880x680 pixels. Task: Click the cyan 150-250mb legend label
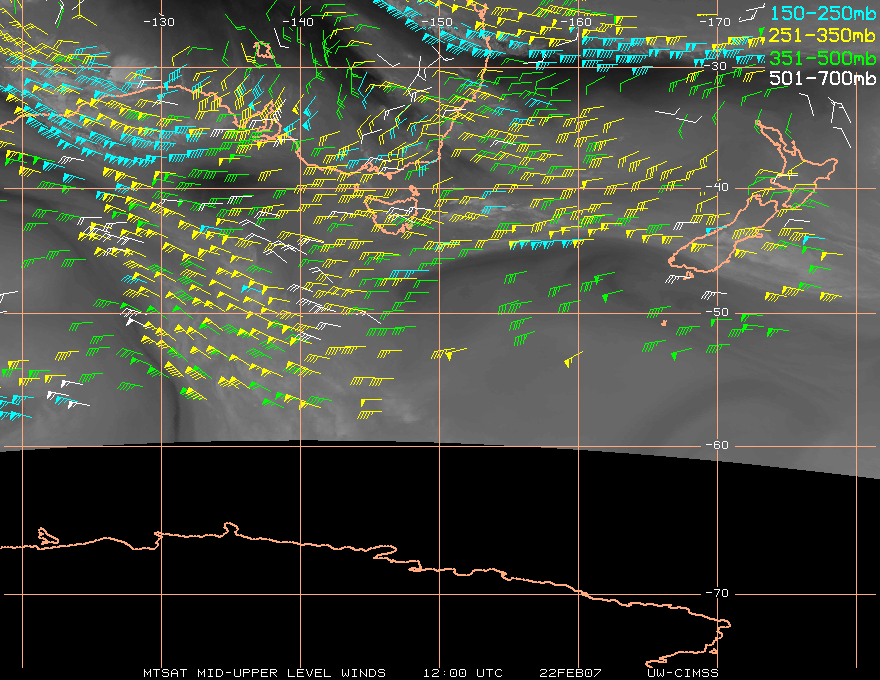click(x=822, y=12)
